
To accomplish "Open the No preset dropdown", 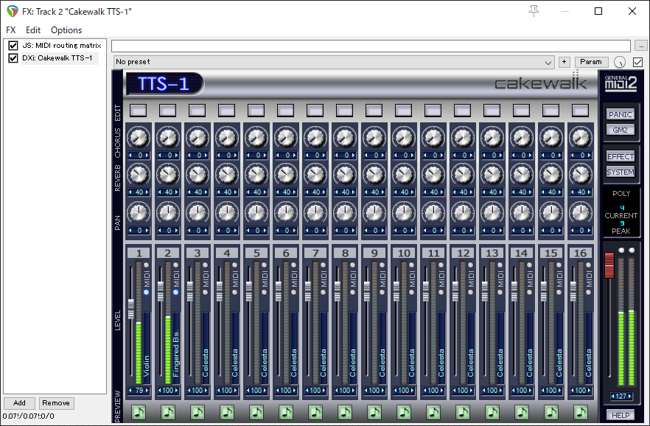I will [334, 62].
